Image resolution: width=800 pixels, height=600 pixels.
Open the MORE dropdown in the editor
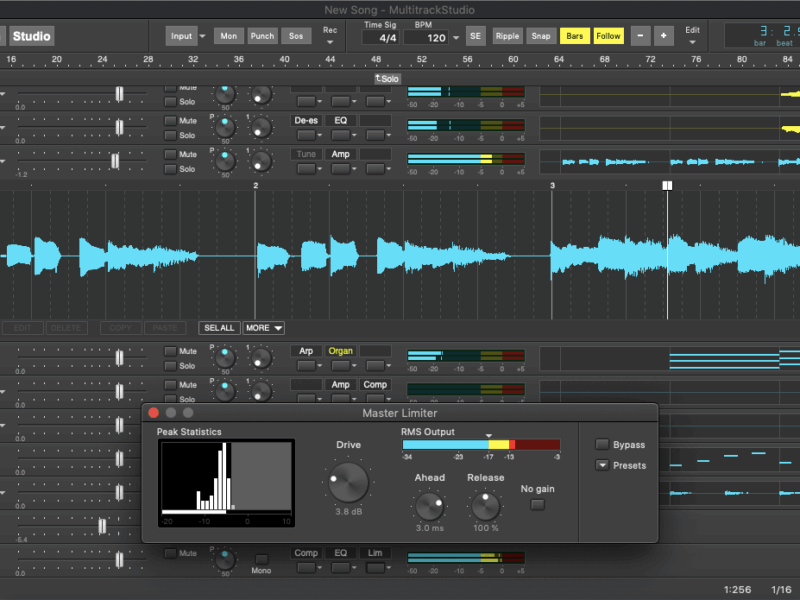point(263,328)
